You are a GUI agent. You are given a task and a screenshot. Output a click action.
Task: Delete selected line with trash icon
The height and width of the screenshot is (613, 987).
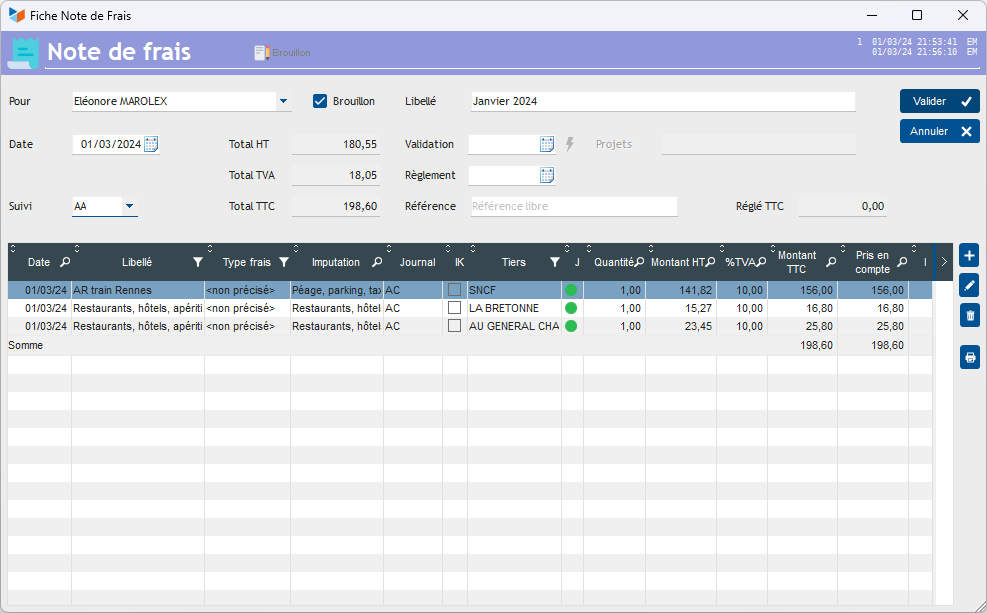click(x=969, y=316)
